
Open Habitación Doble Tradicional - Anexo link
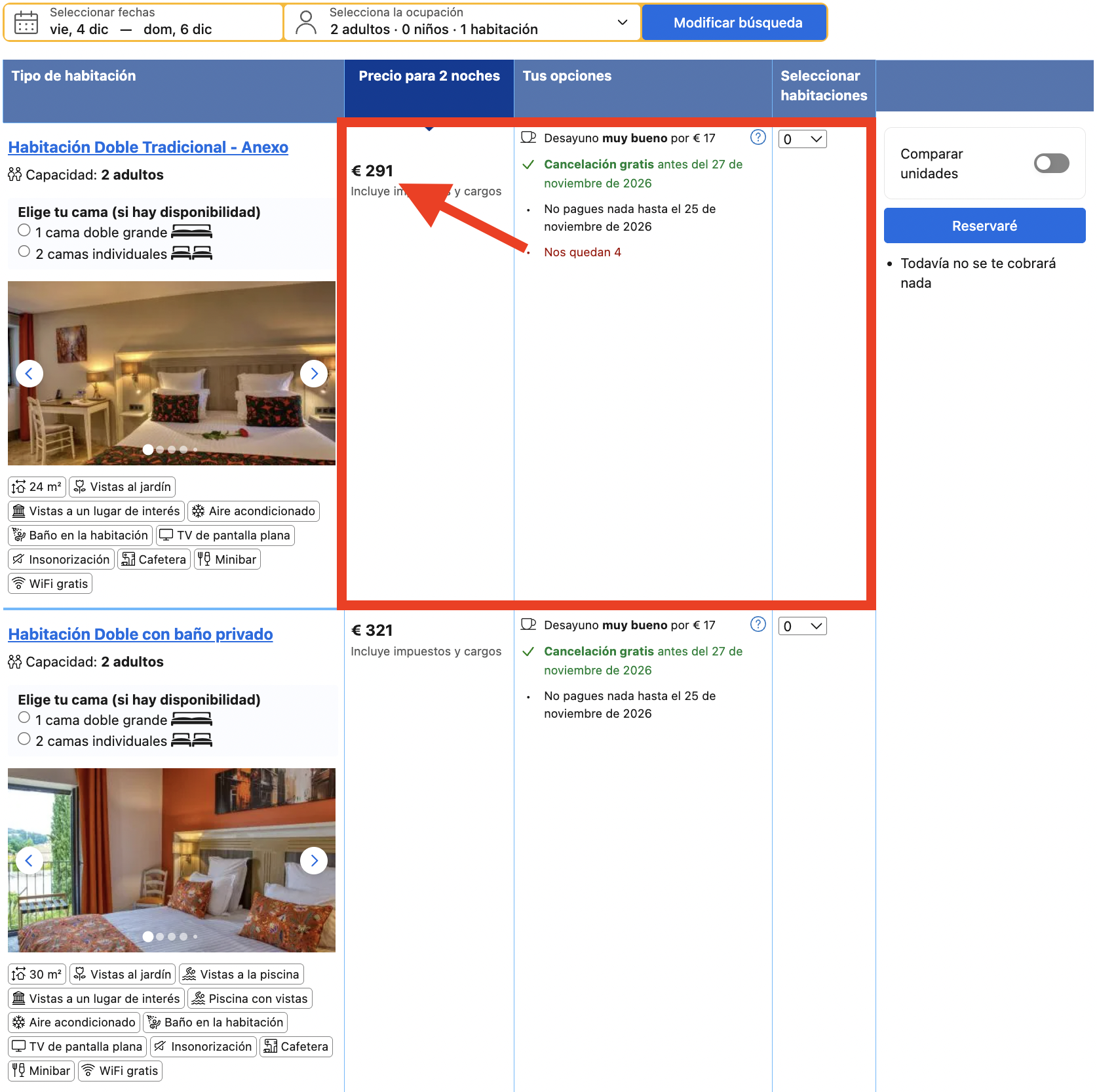pyautogui.click(x=148, y=147)
